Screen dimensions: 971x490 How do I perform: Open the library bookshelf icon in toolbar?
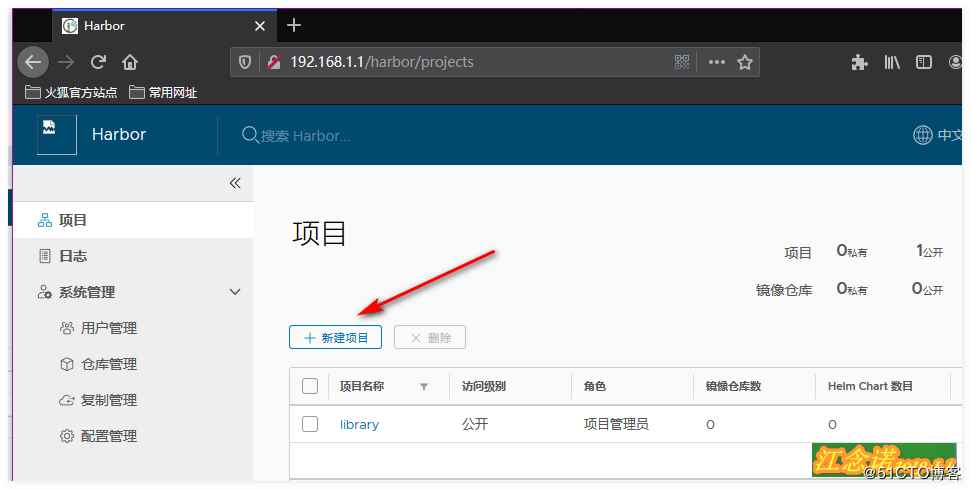[x=892, y=62]
